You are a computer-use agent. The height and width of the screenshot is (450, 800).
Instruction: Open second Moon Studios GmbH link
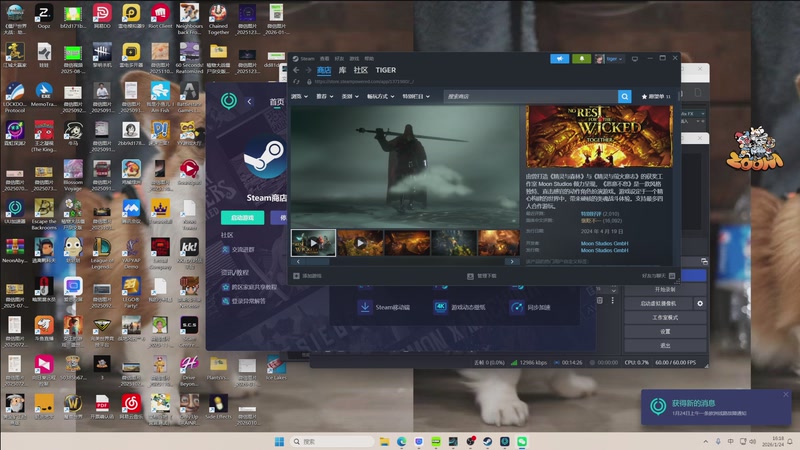605,250
